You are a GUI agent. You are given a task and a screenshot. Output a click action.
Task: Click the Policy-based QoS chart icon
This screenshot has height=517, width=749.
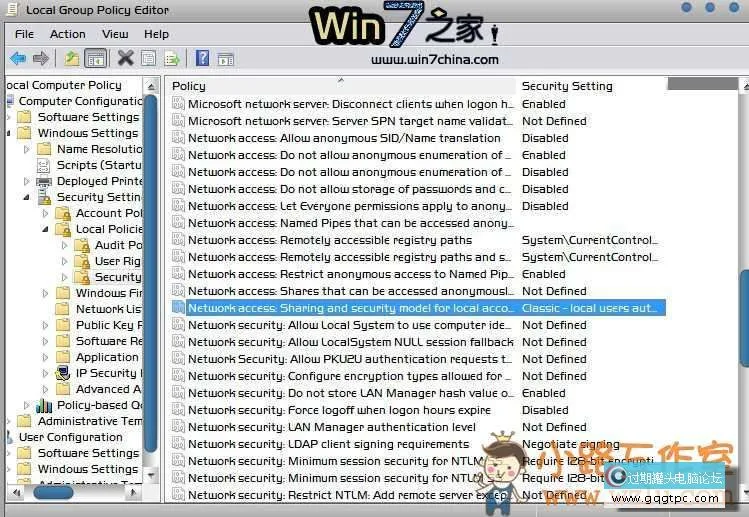coord(44,405)
